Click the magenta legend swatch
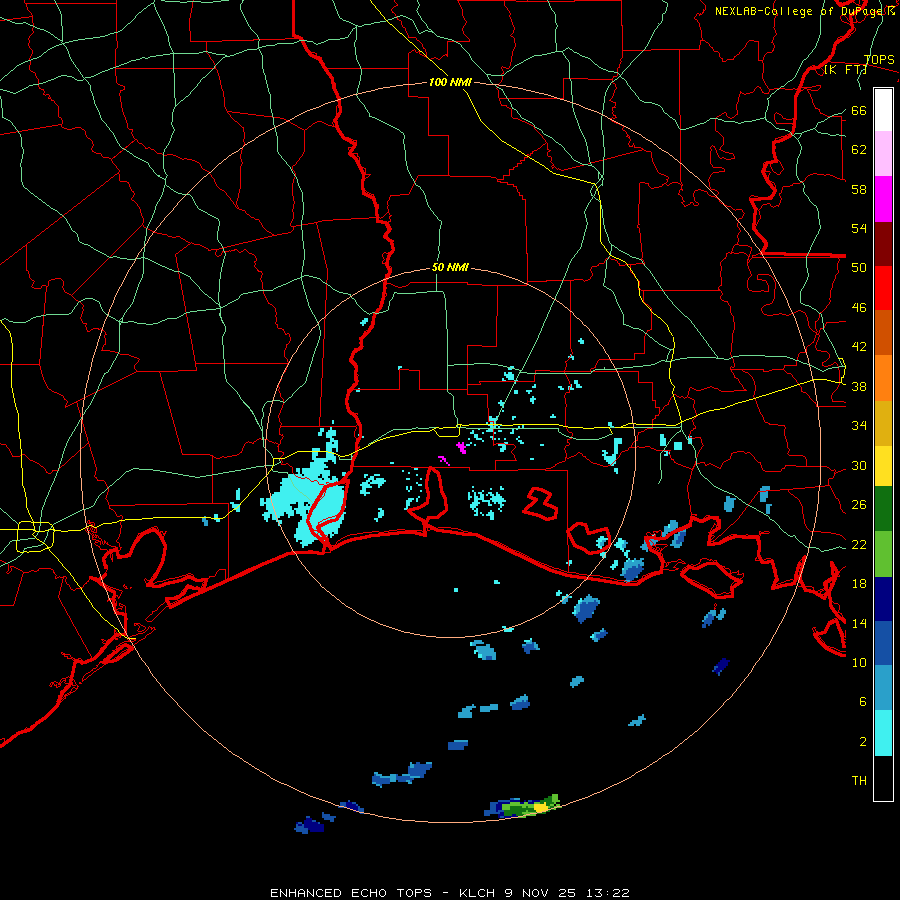The width and height of the screenshot is (900, 900). (x=883, y=199)
